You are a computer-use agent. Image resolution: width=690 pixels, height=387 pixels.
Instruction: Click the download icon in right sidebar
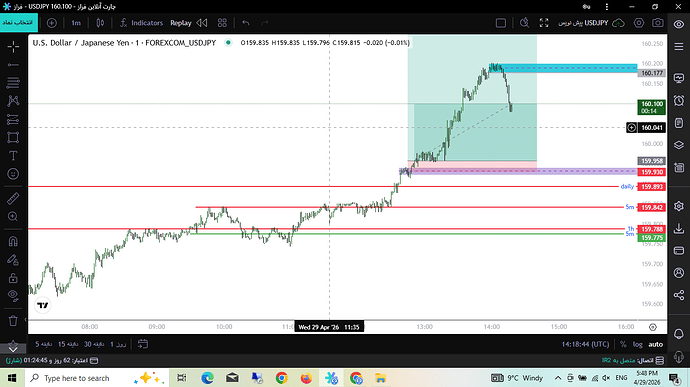[679, 229]
